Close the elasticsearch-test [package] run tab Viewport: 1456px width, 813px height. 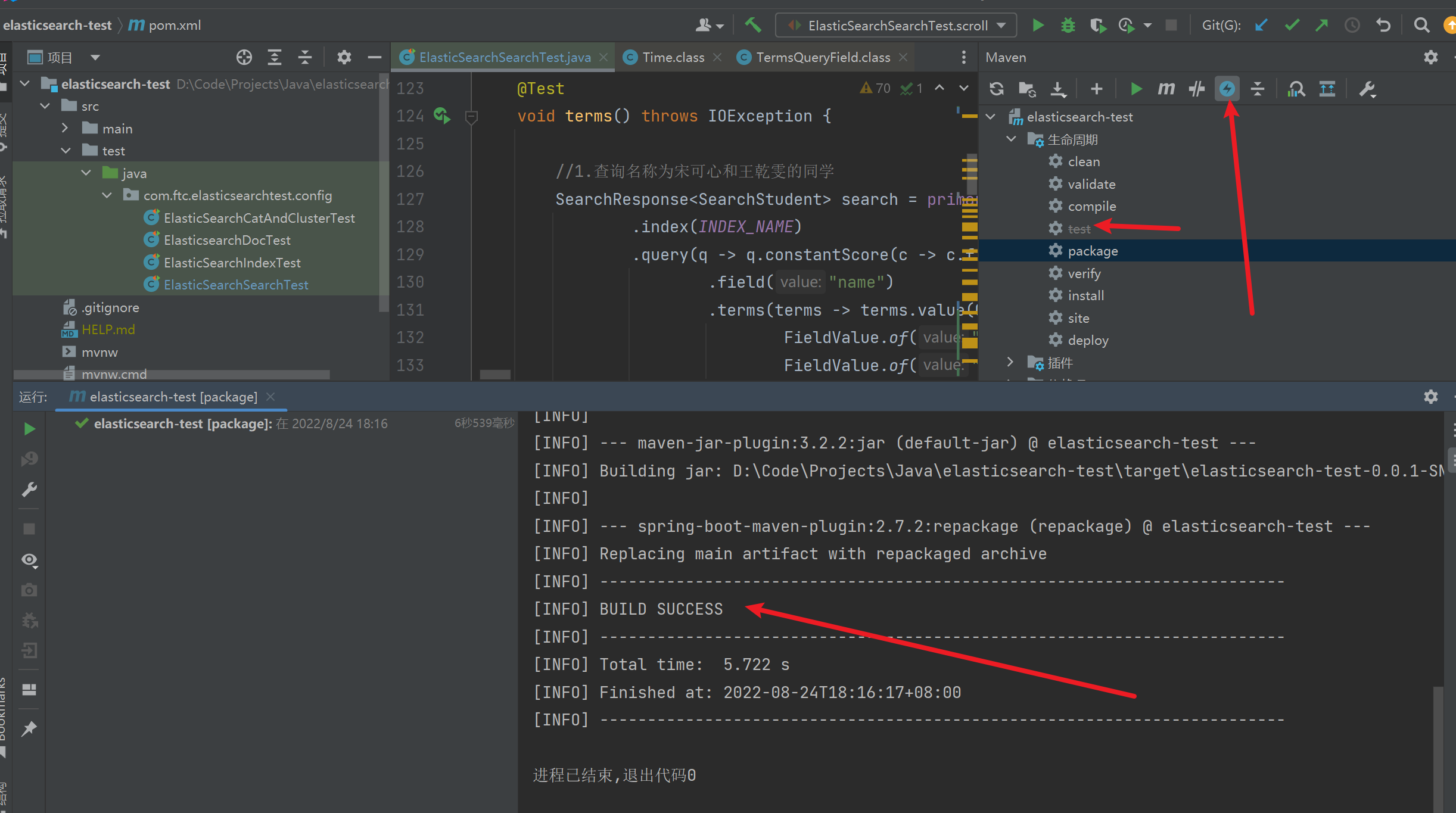point(270,397)
